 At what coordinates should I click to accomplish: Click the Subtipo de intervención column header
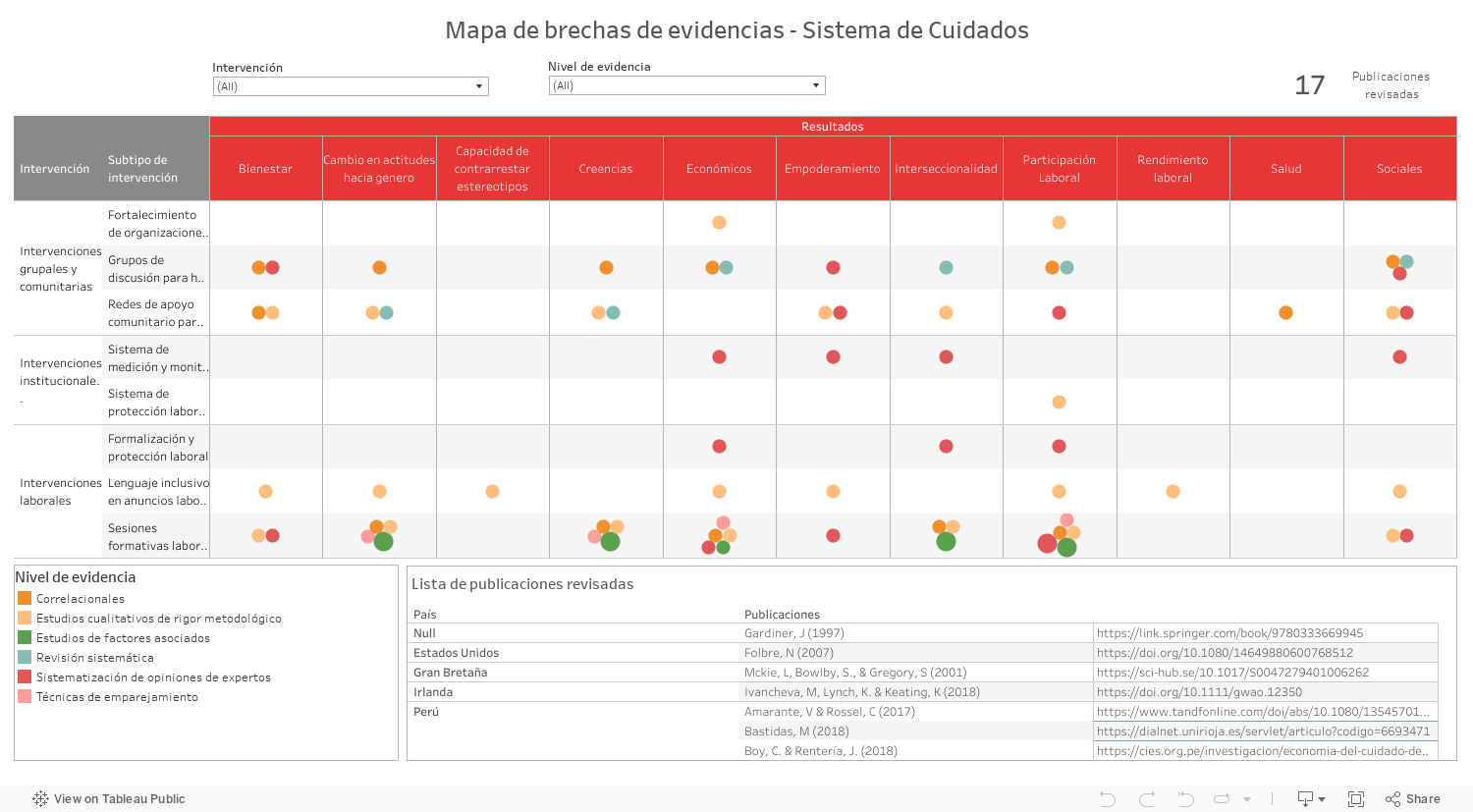142,169
